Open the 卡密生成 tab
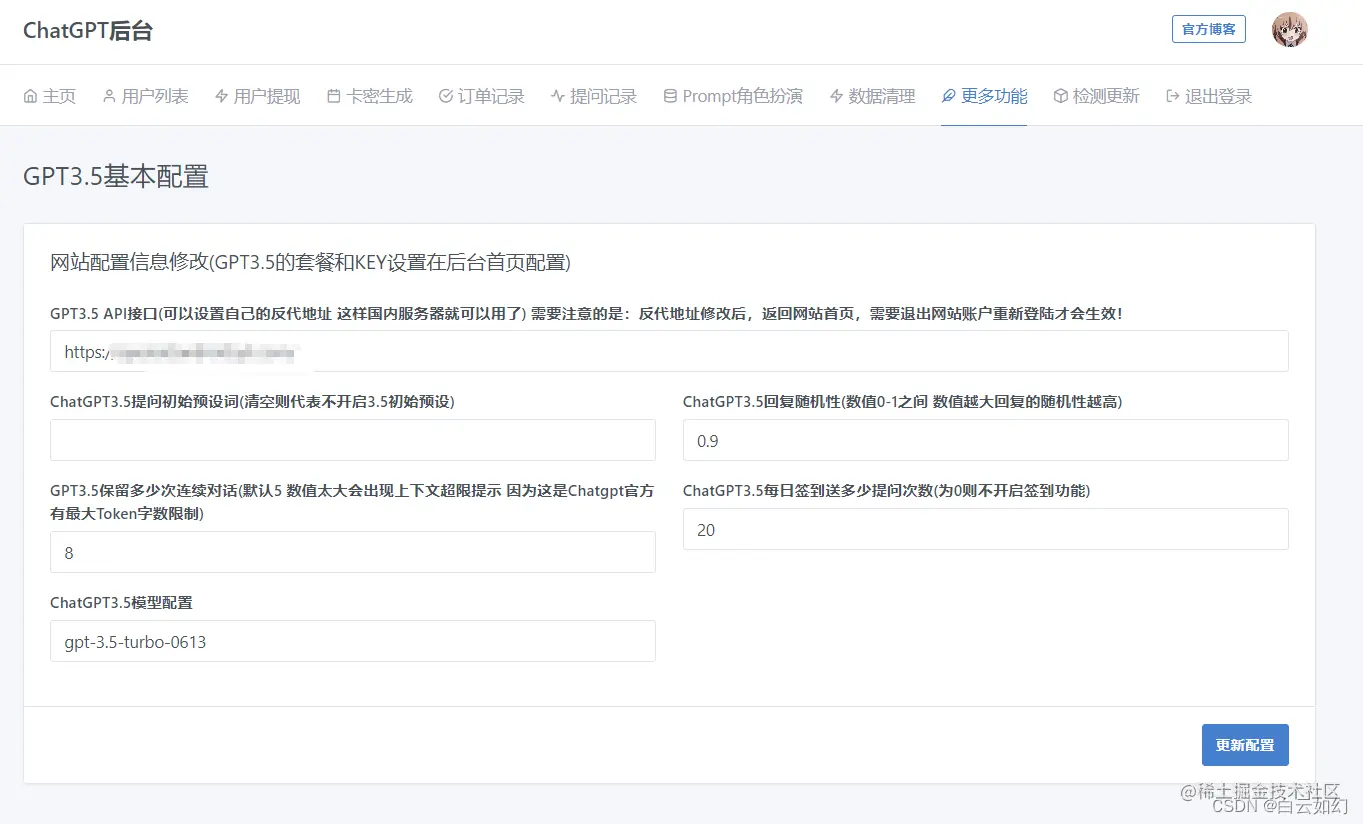Viewport: 1363px width, 824px height. pyautogui.click(x=370, y=96)
